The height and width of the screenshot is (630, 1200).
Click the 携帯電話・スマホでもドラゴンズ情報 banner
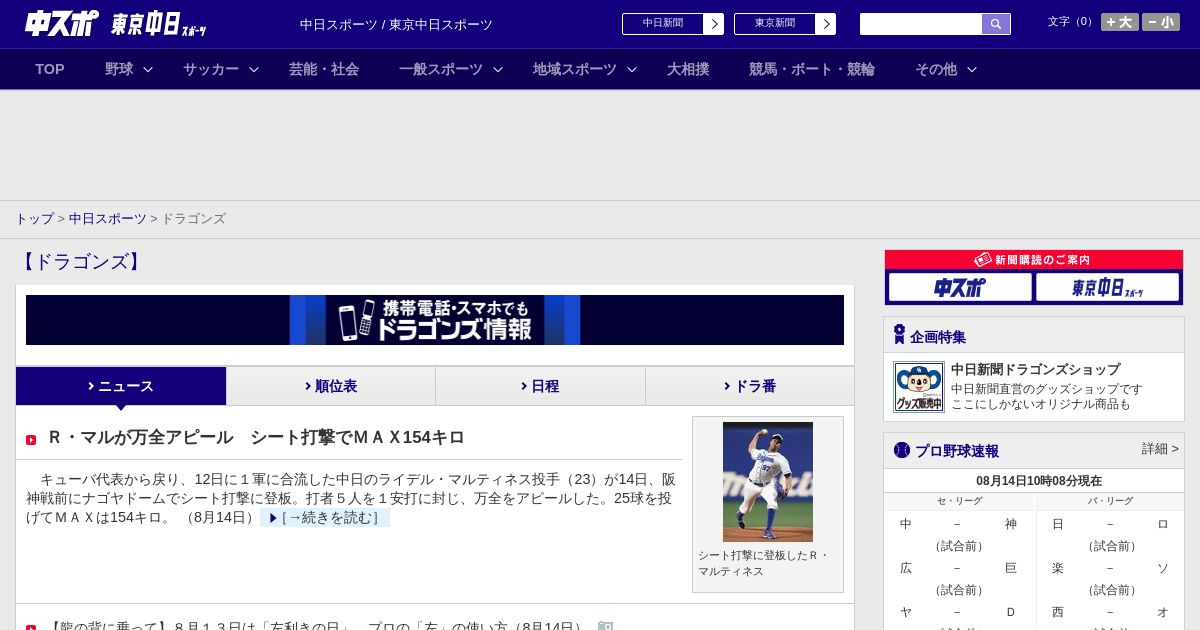[435, 320]
